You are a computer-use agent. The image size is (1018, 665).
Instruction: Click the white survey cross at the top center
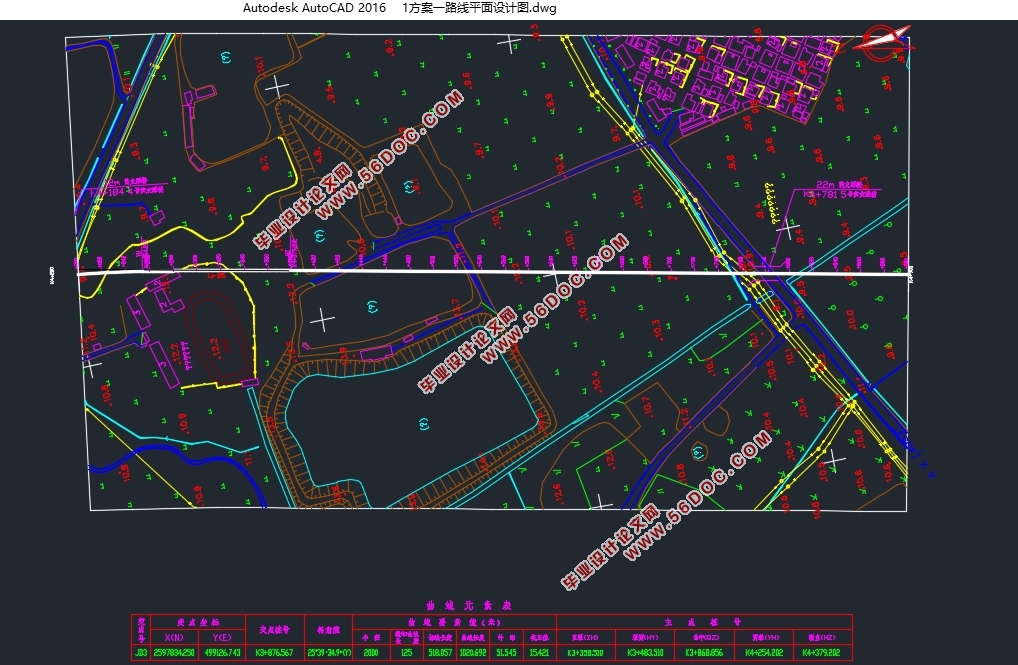coord(511,43)
